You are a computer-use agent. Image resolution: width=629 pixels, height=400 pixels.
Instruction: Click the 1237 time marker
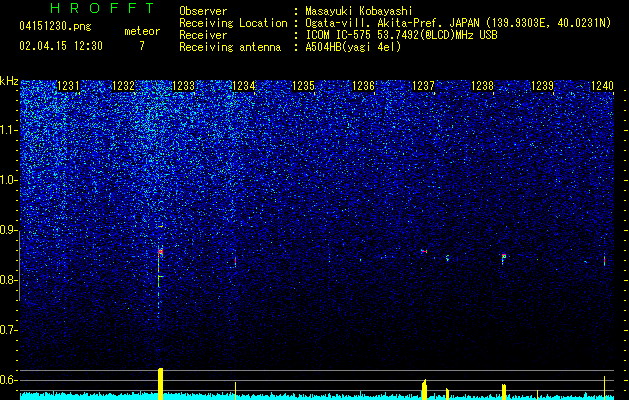[x=423, y=86]
